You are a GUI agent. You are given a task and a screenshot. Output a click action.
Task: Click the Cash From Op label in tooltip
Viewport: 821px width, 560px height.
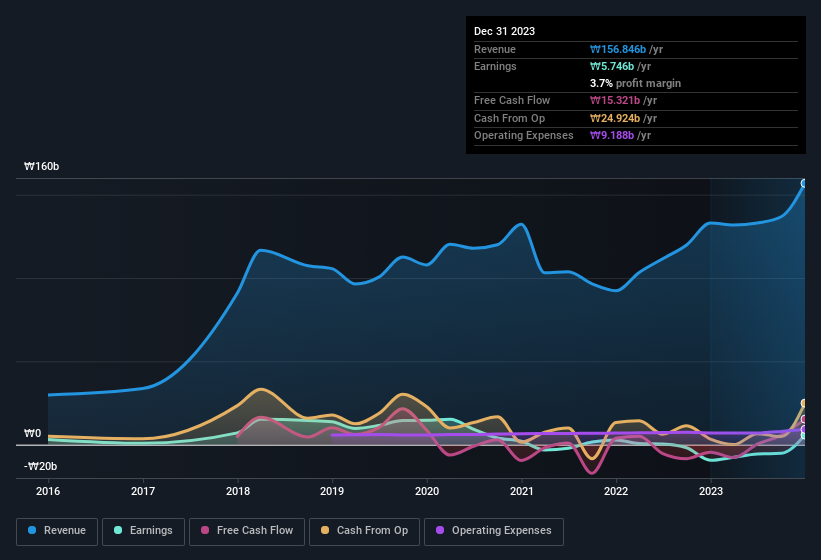pos(509,118)
